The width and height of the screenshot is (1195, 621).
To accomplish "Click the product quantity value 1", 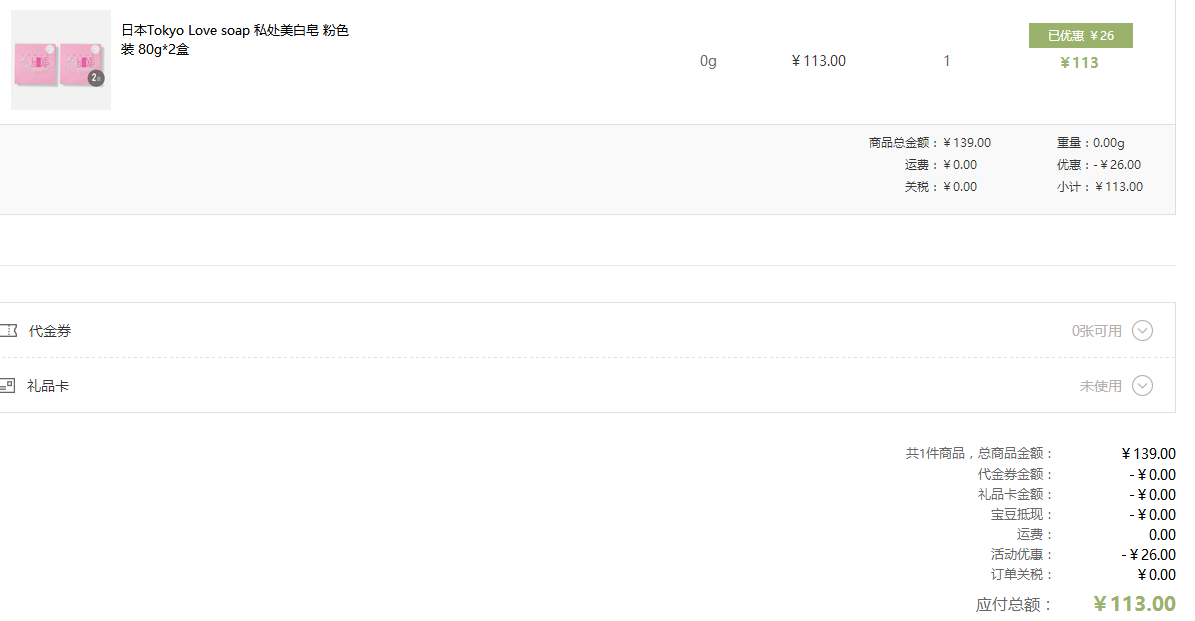I will pyautogui.click(x=947, y=61).
